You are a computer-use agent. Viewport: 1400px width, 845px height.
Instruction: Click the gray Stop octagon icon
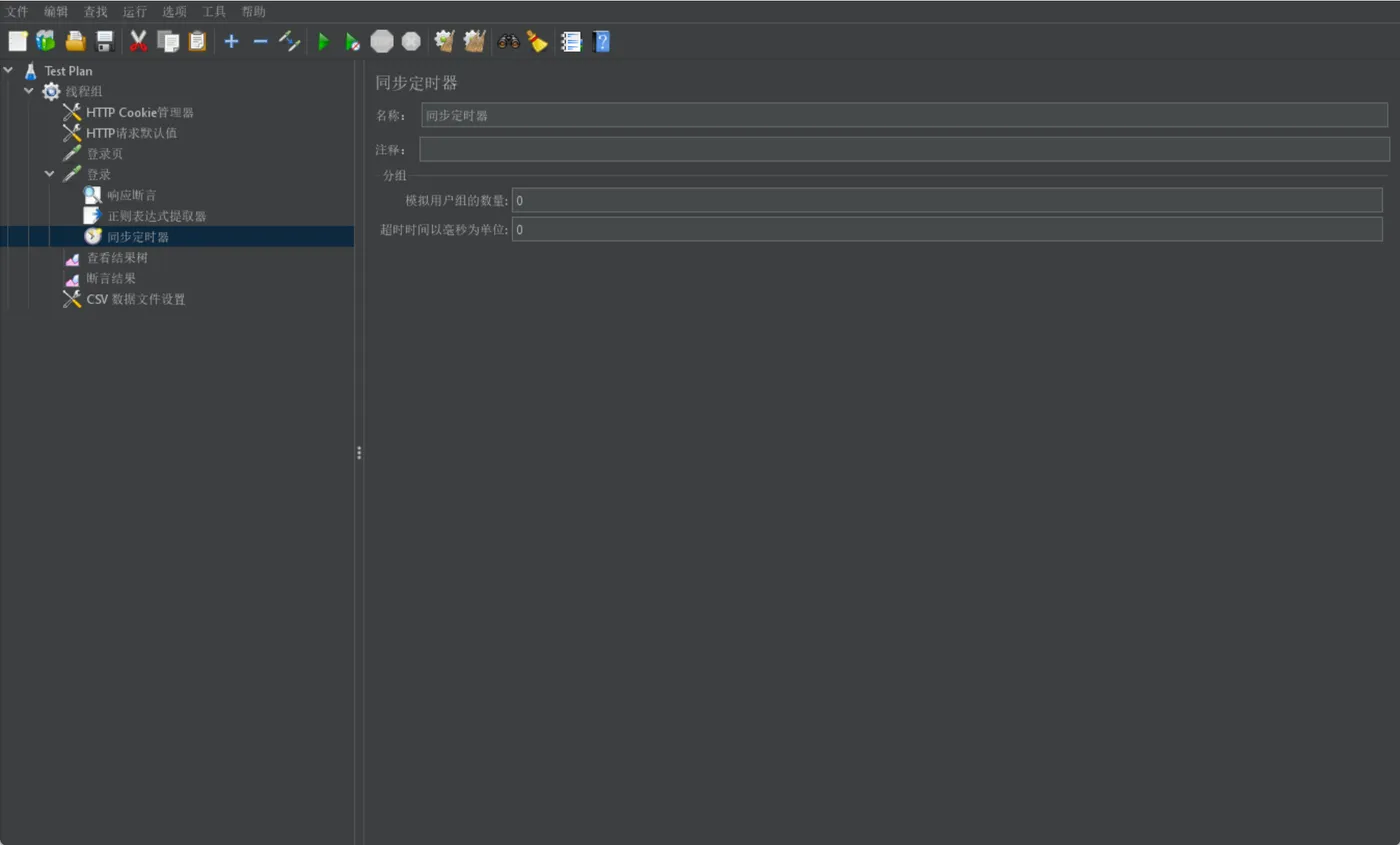click(382, 41)
